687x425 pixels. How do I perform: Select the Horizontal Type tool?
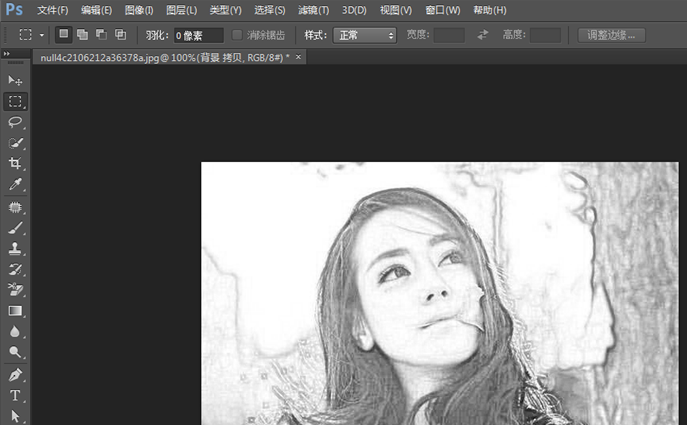point(15,396)
